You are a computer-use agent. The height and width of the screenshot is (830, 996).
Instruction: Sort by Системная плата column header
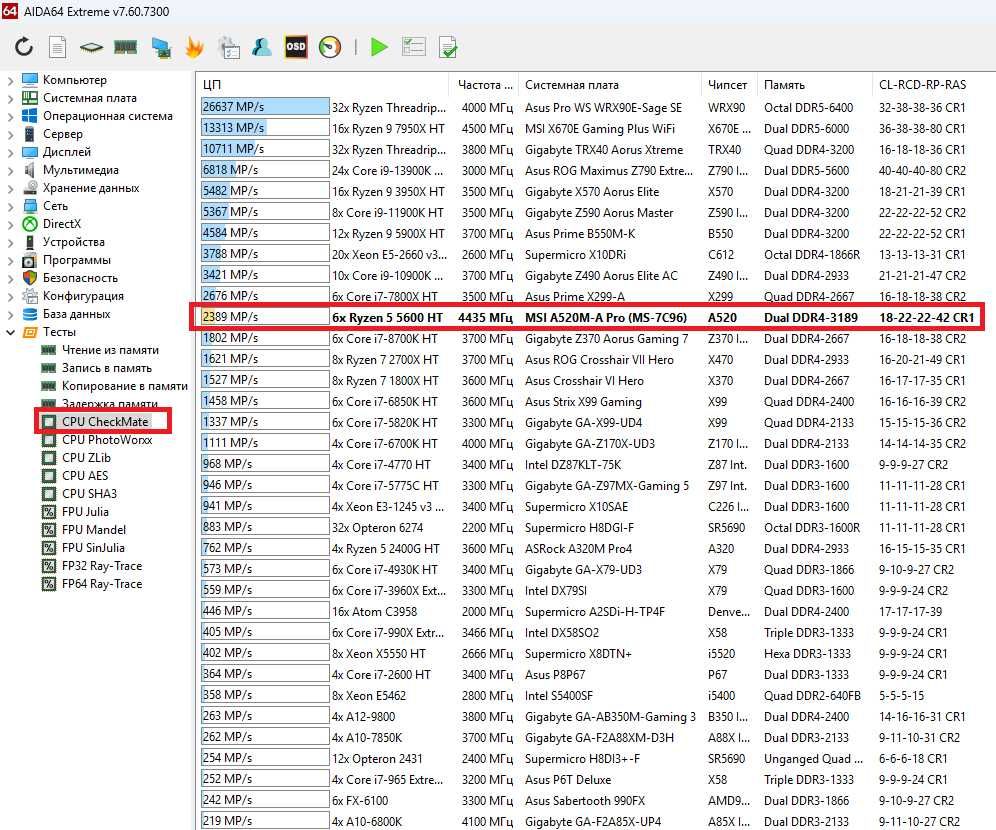coord(609,84)
